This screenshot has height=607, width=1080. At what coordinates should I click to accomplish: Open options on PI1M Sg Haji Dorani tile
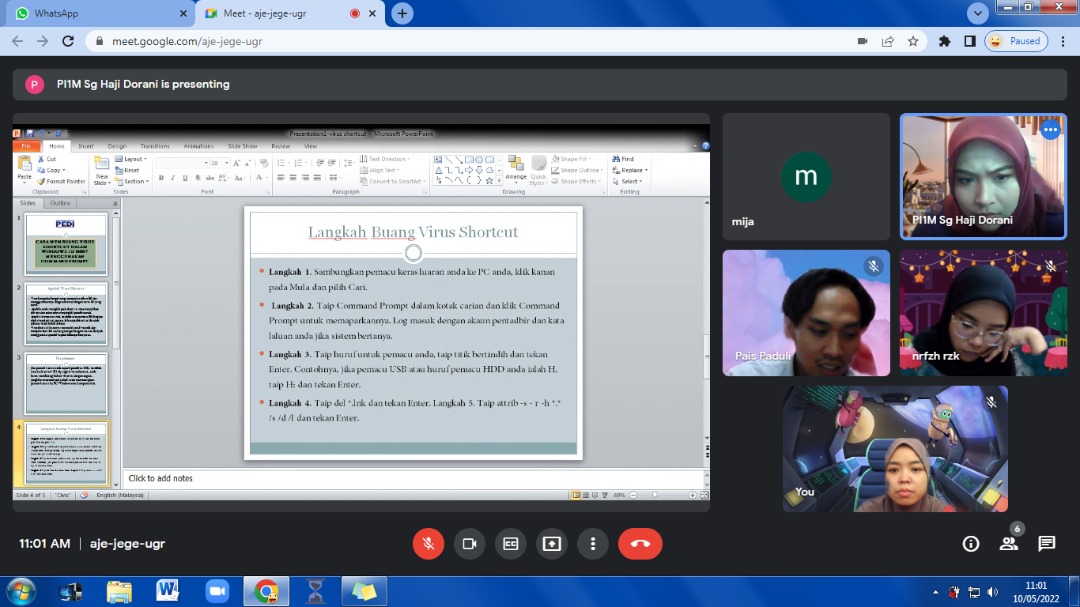click(x=1050, y=130)
